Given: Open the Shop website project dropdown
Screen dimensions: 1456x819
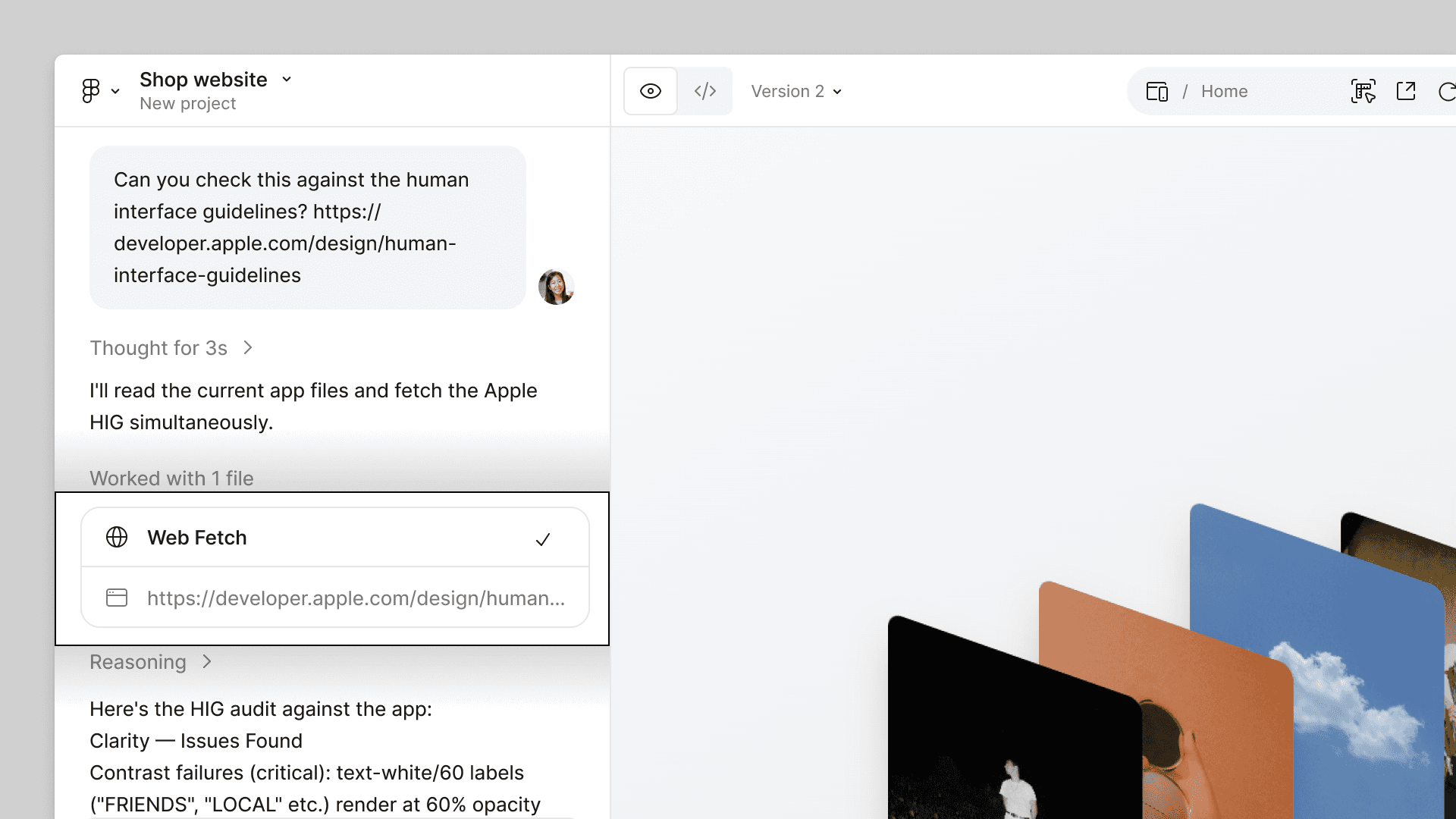Looking at the screenshot, I should pyautogui.click(x=287, y=79).
